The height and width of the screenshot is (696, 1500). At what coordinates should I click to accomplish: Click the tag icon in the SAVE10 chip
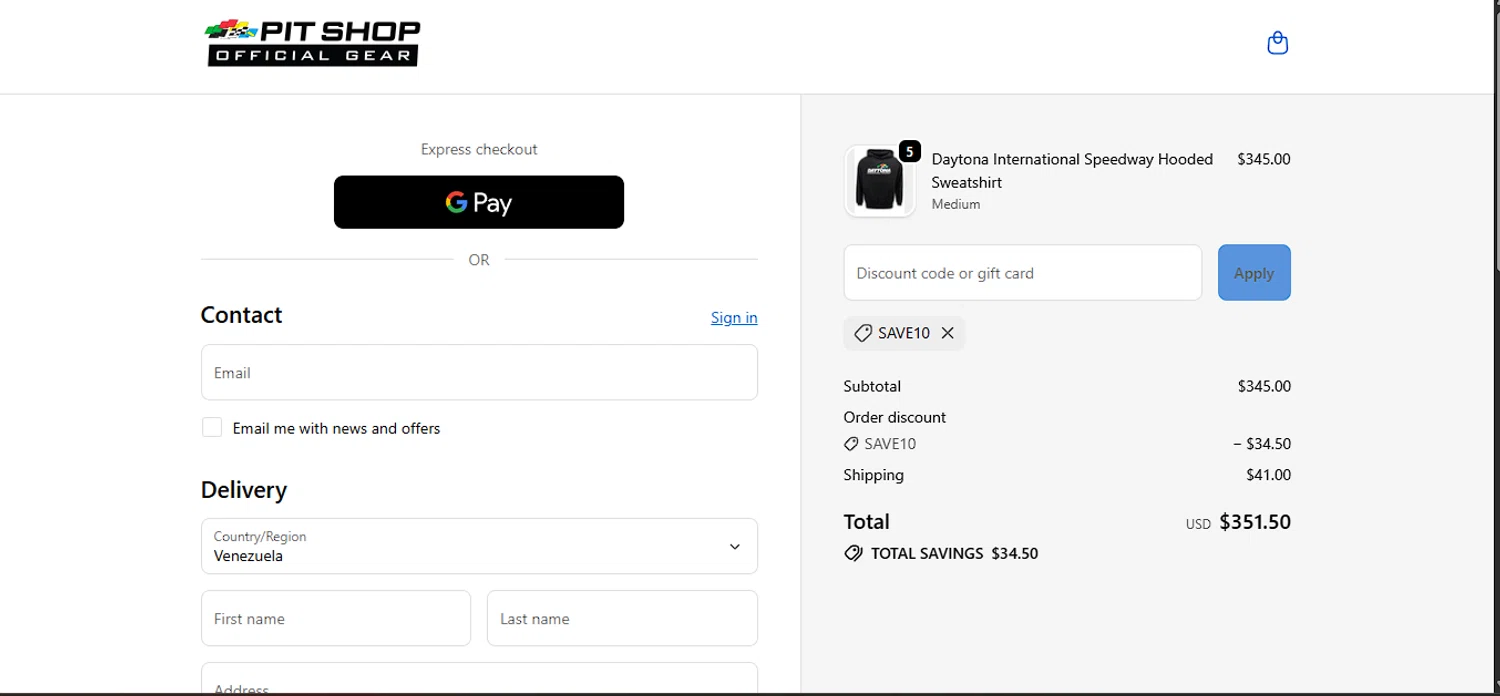point(863,333)
